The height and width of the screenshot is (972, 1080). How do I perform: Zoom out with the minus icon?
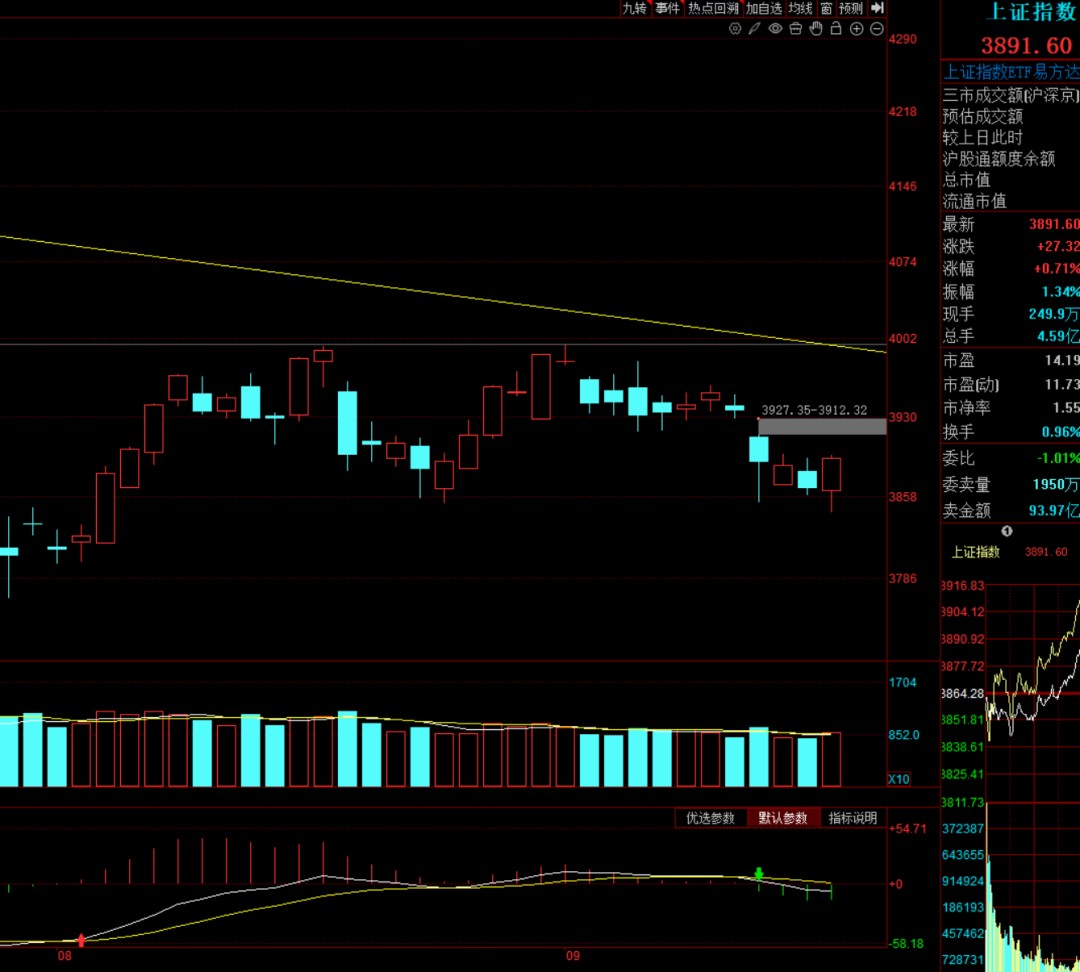pos(877,29)
